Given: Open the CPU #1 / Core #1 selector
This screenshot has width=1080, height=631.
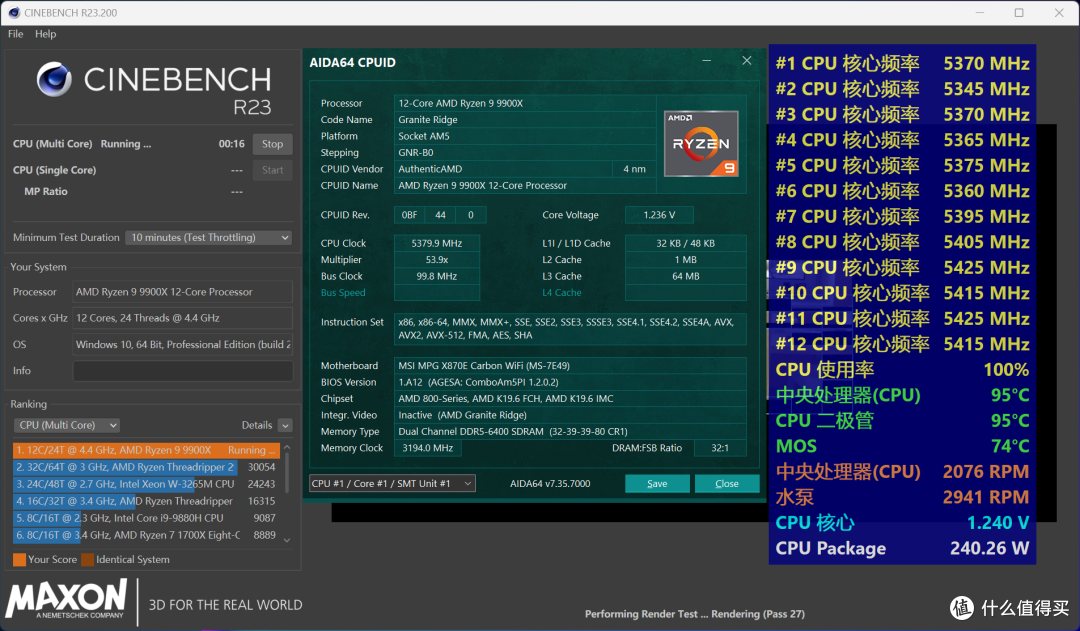Looking at the screenshot, I should tap(392, 484).
